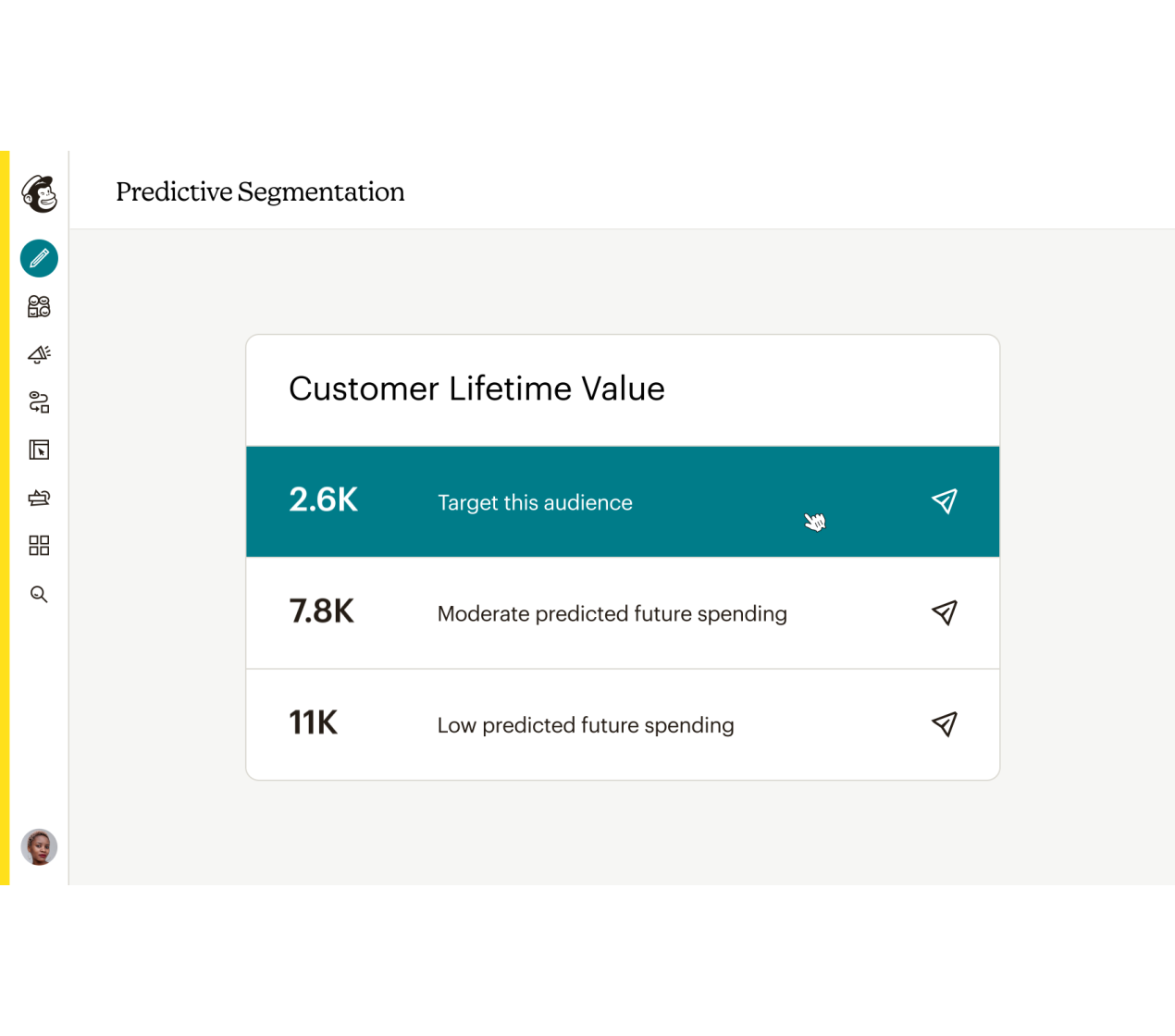Viewport: 1175px width, 1036px height.
Task: Open the user profile avatar
Action: pos(39,846)
